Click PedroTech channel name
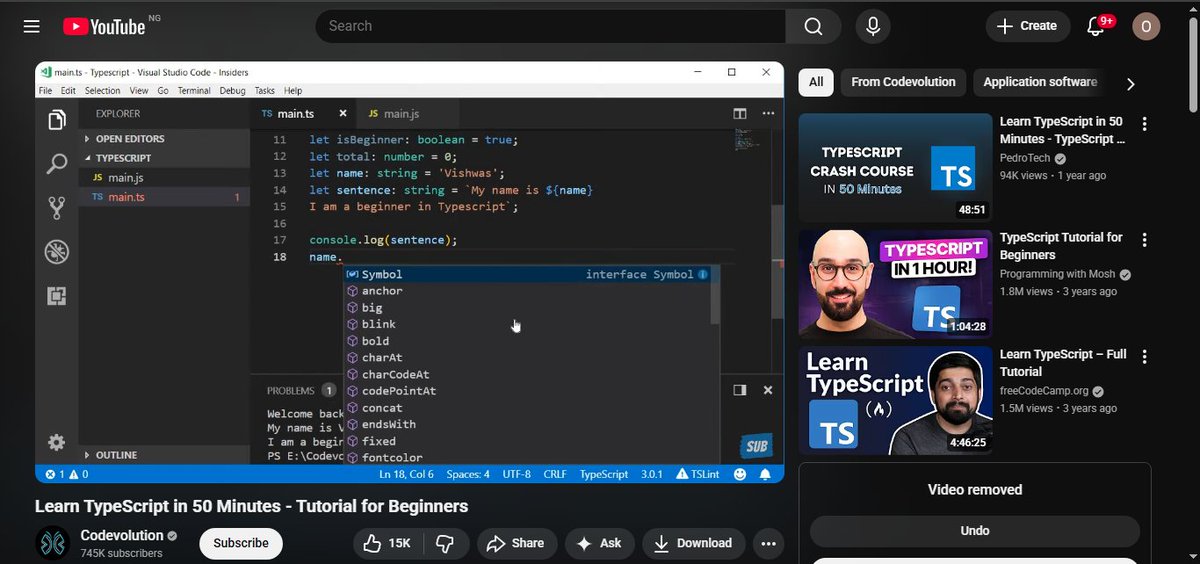Viewport: 1200px width, 564px height. point(1025,158)
